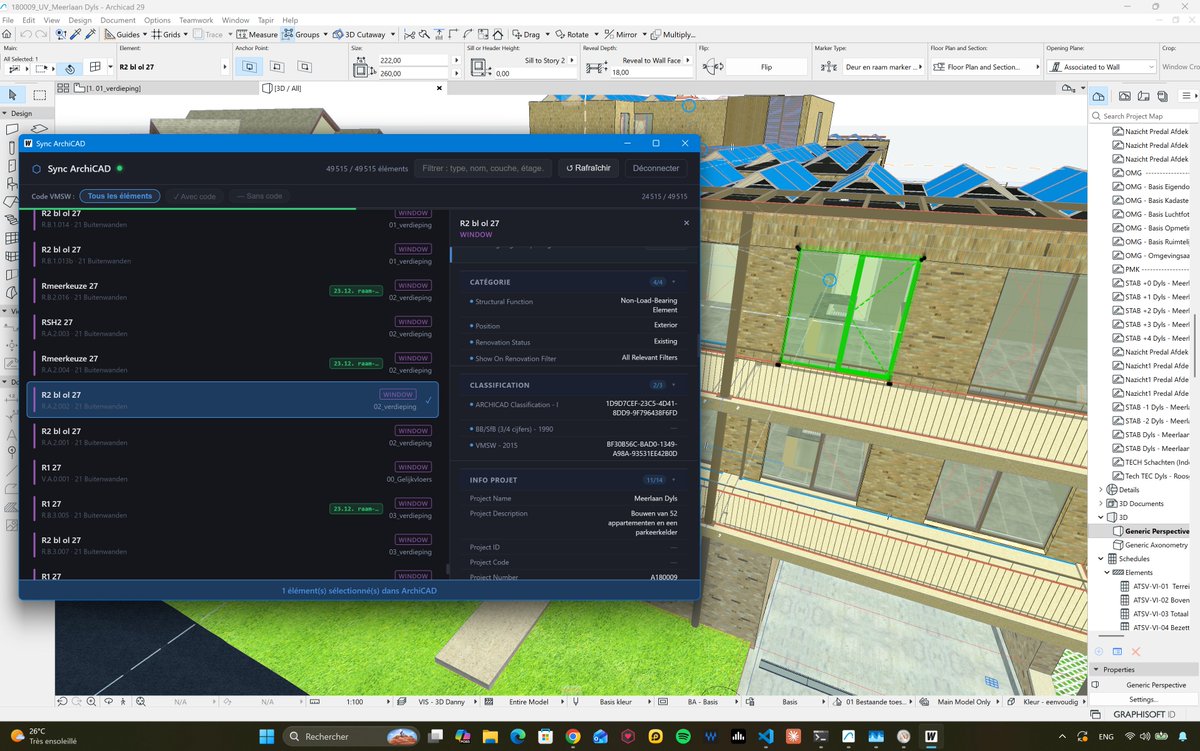Click the Sync ArchiCAD filter search field
1200x751 pixels.
[x=483, y=168]
